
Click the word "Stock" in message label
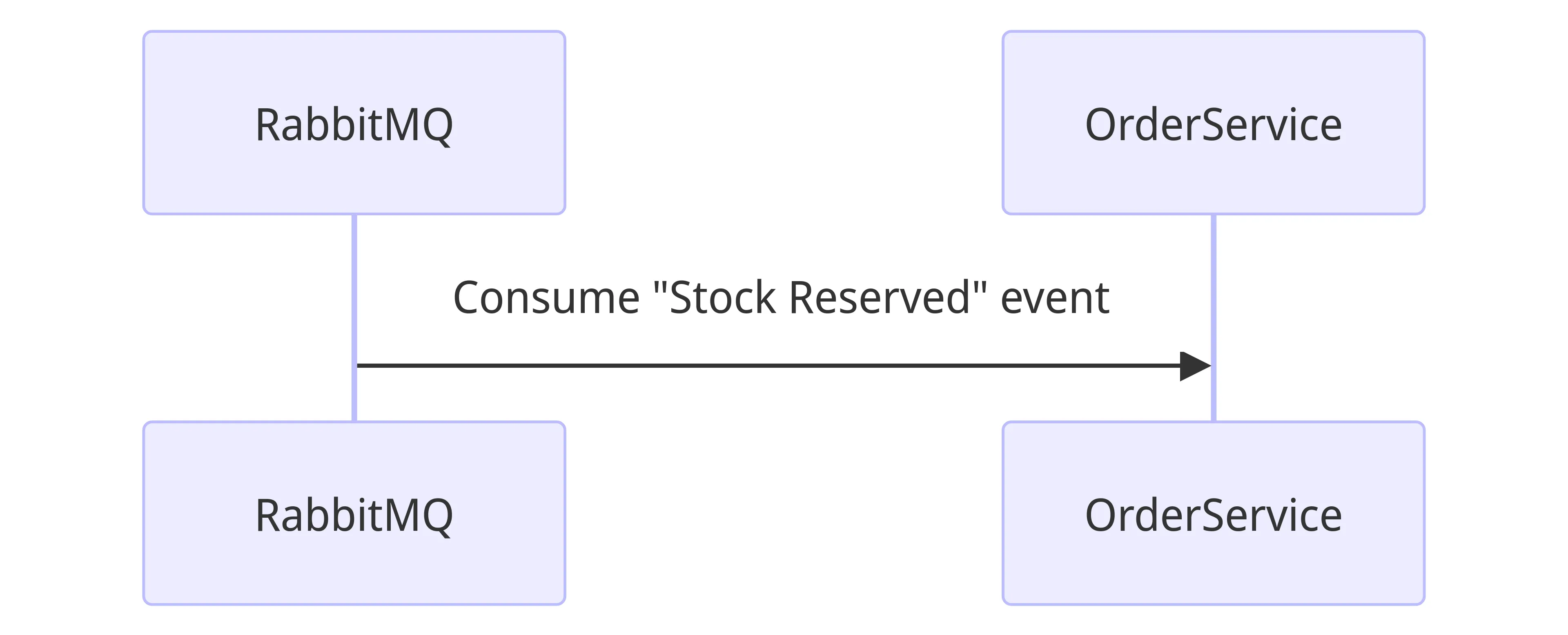(x=722, y=298)
